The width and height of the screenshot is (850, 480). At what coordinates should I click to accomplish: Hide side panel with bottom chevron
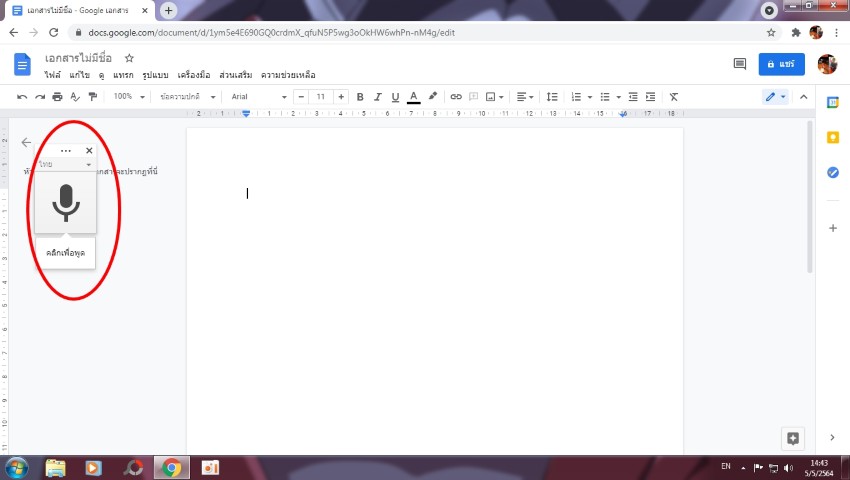click(x=832, y=437)
